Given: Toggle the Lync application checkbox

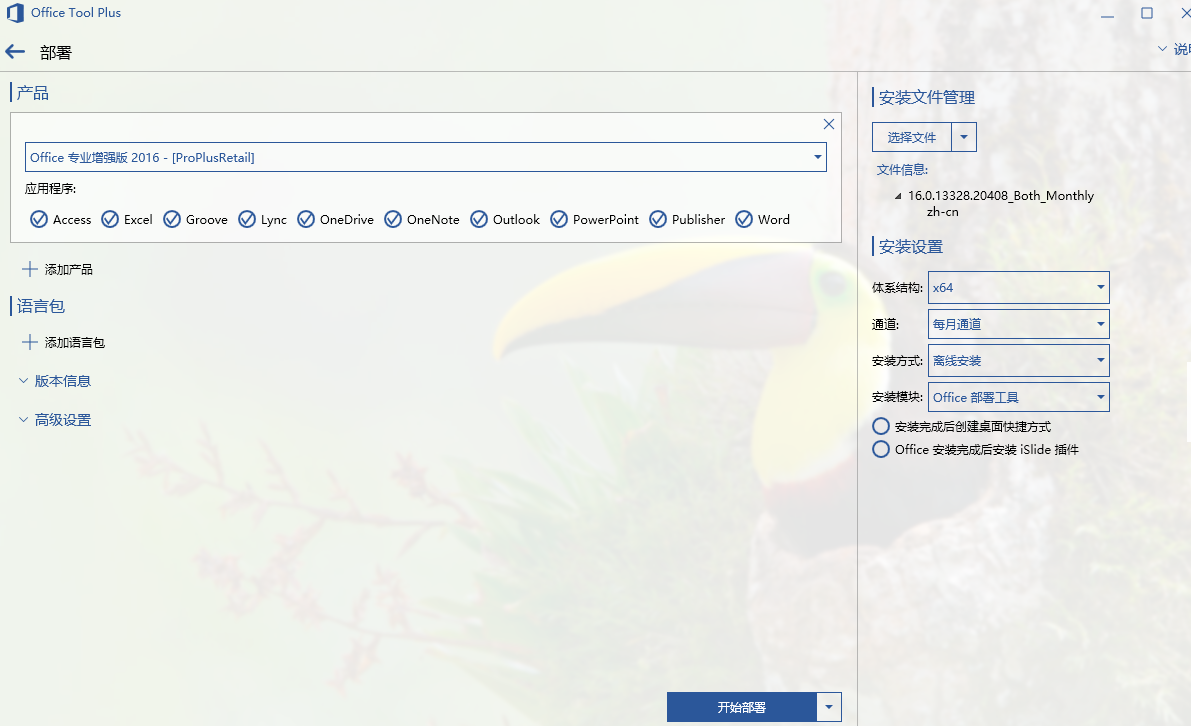Looking at the screenshot, I should [x=247, y=219].
